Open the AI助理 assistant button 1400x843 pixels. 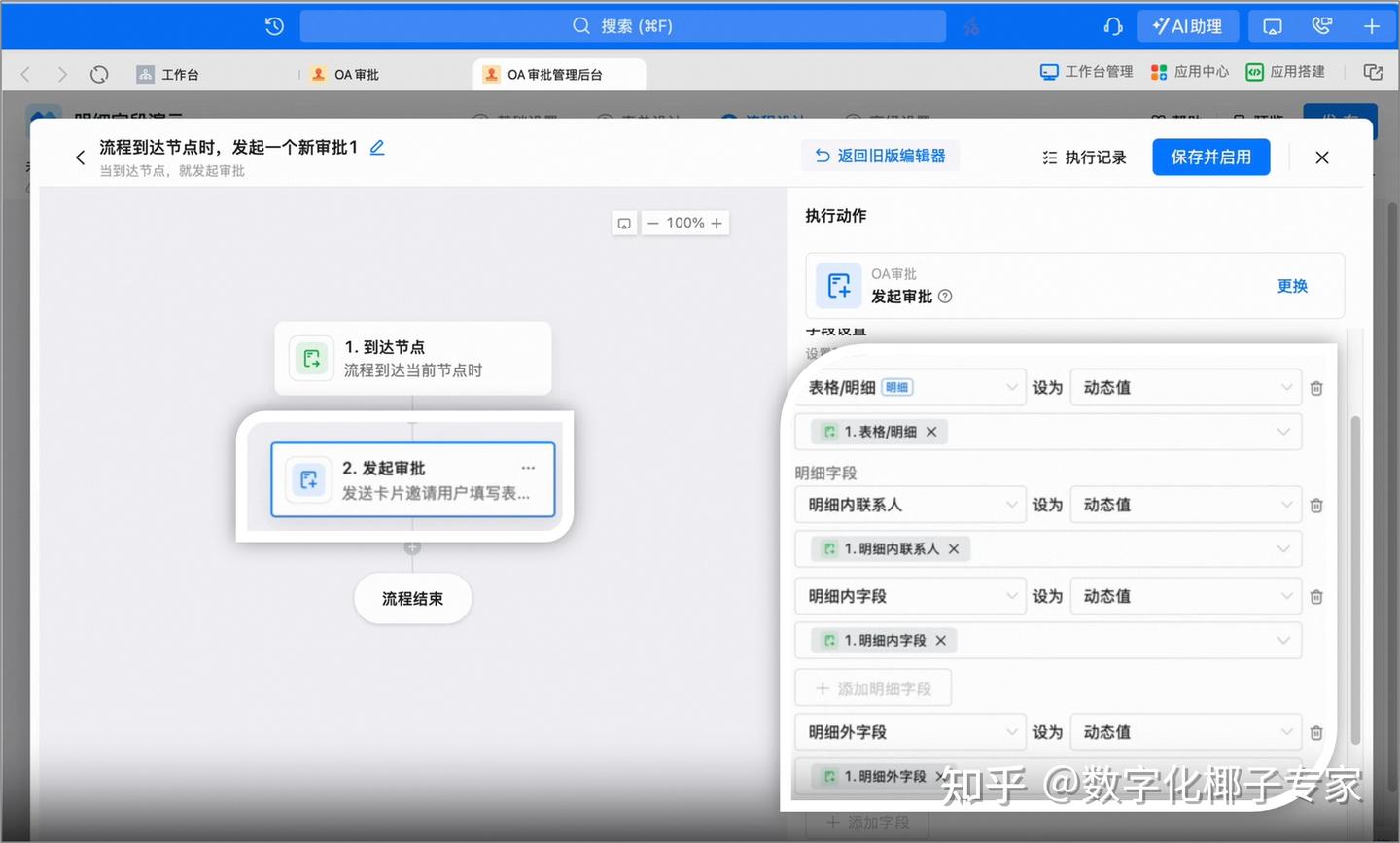click(1188, 26)
